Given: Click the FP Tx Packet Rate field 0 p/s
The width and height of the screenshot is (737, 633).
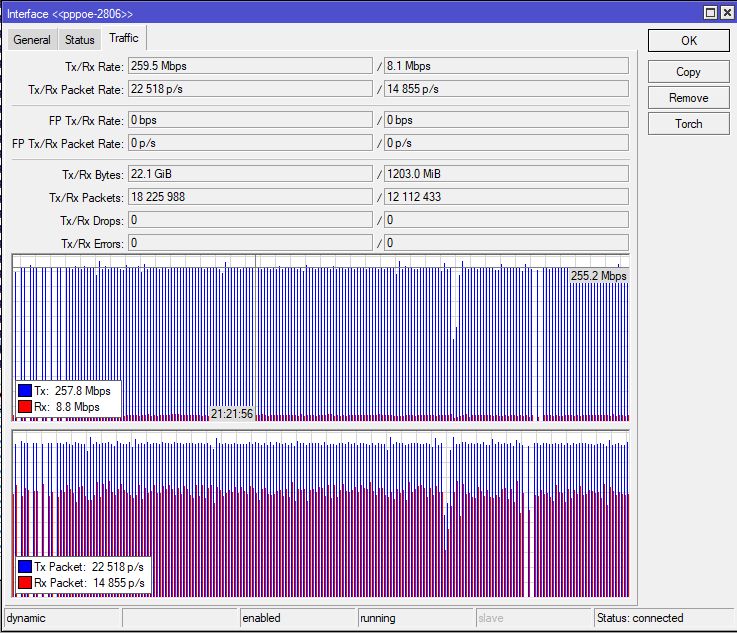Looking at the screenshot, I should (x=250, y=143).
